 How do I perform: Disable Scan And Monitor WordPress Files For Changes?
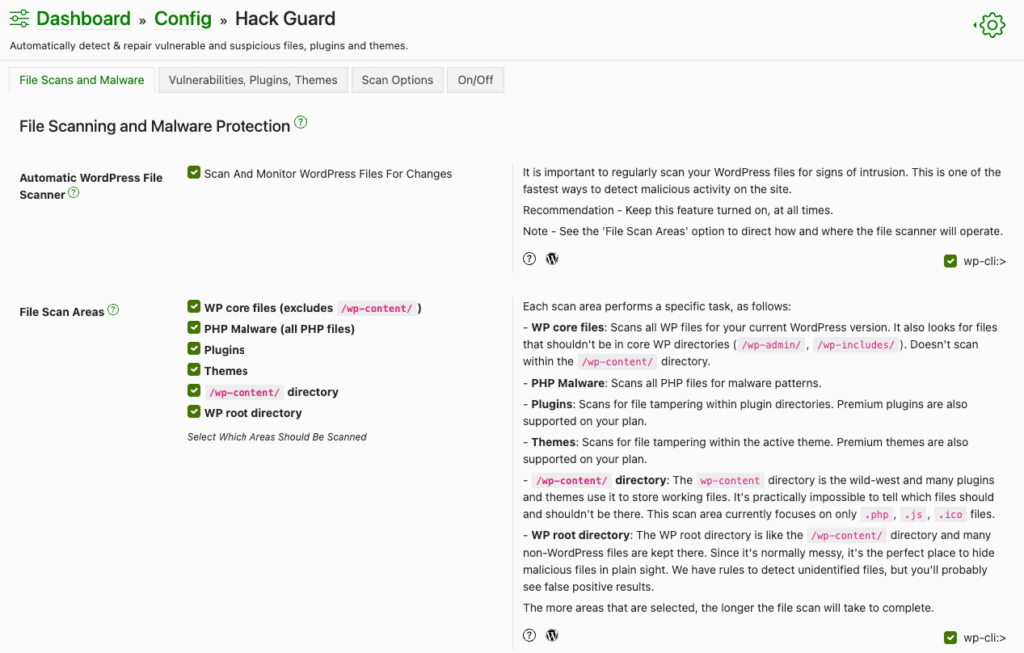193,173
